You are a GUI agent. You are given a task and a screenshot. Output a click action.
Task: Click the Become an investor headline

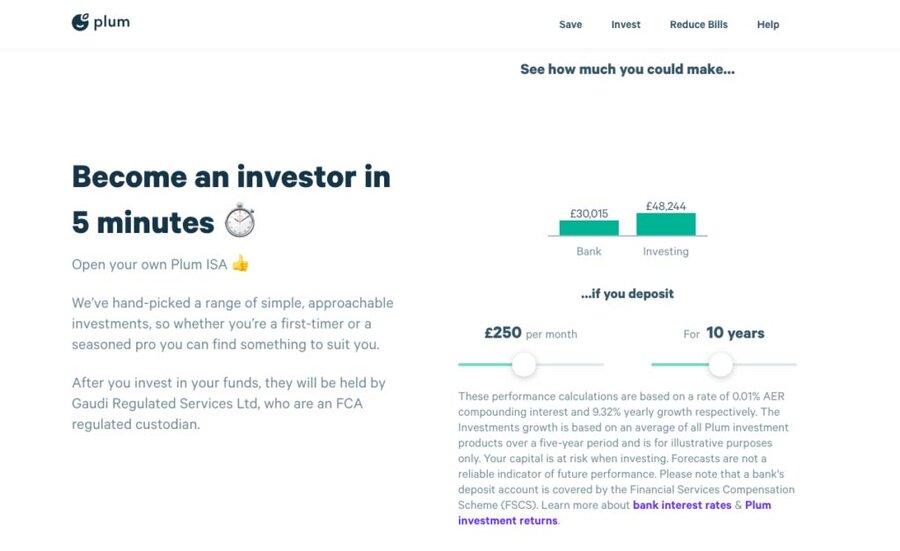click(x=231, y=199)
